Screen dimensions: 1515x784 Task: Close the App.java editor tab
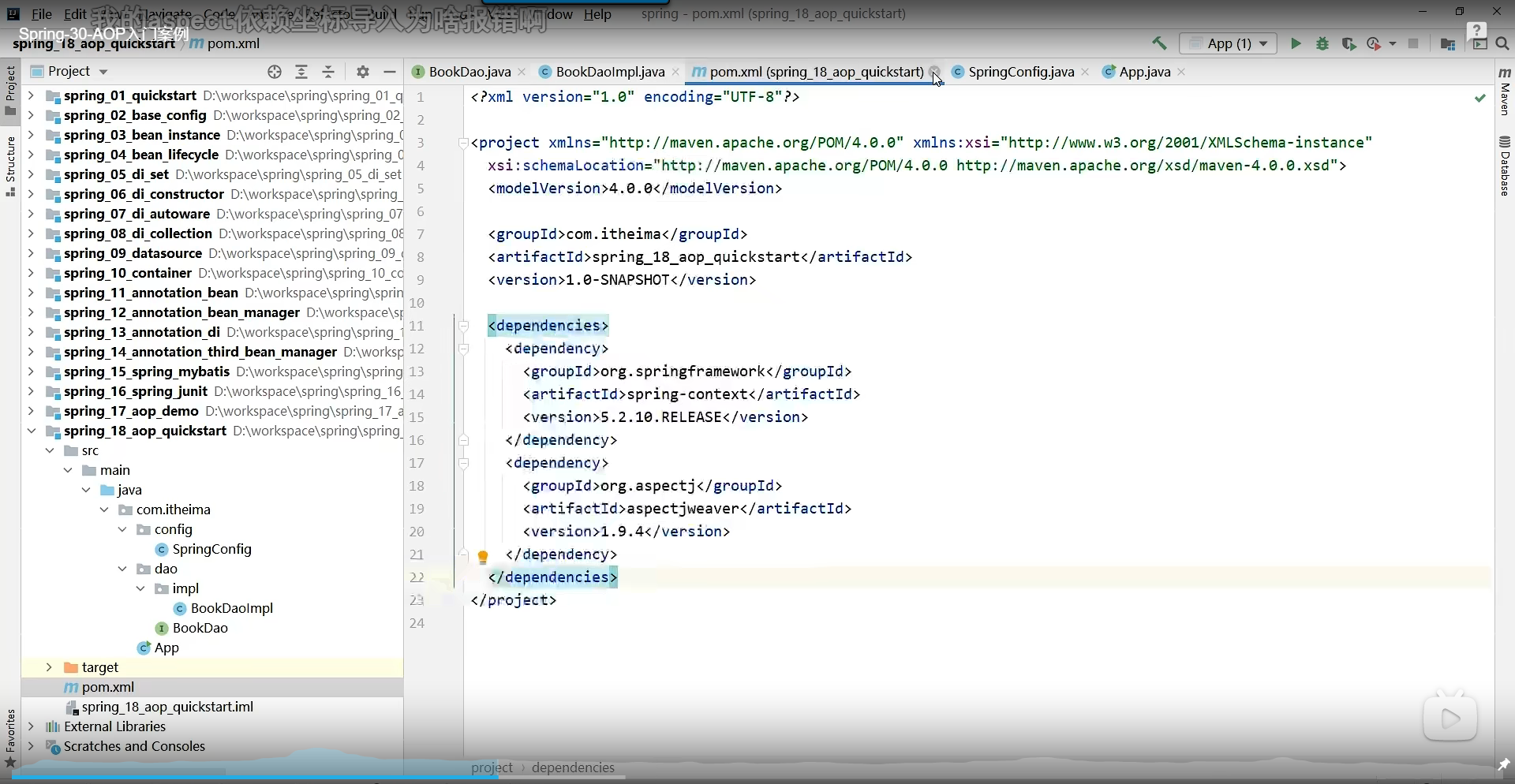tap(1181, 72)
